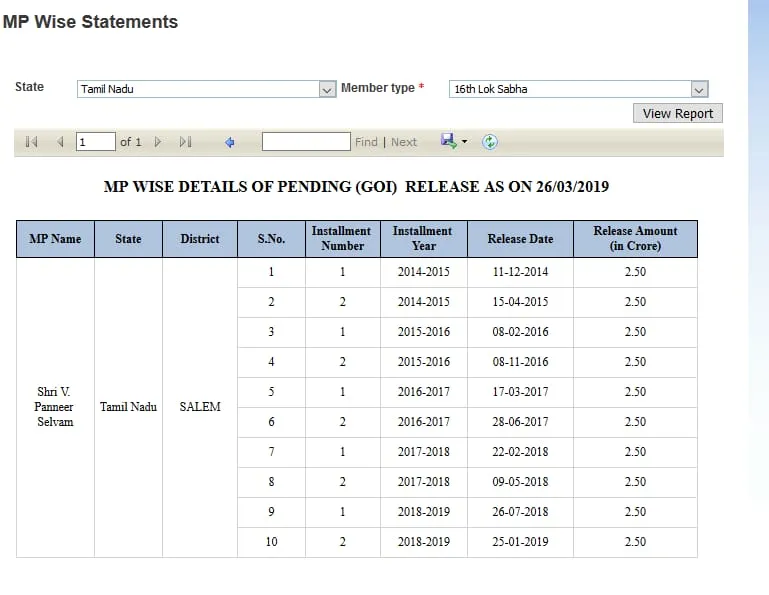Screen dimensions: 769x595
Task: Click release date 08-11-2016
Action: (x=520, y=362)
